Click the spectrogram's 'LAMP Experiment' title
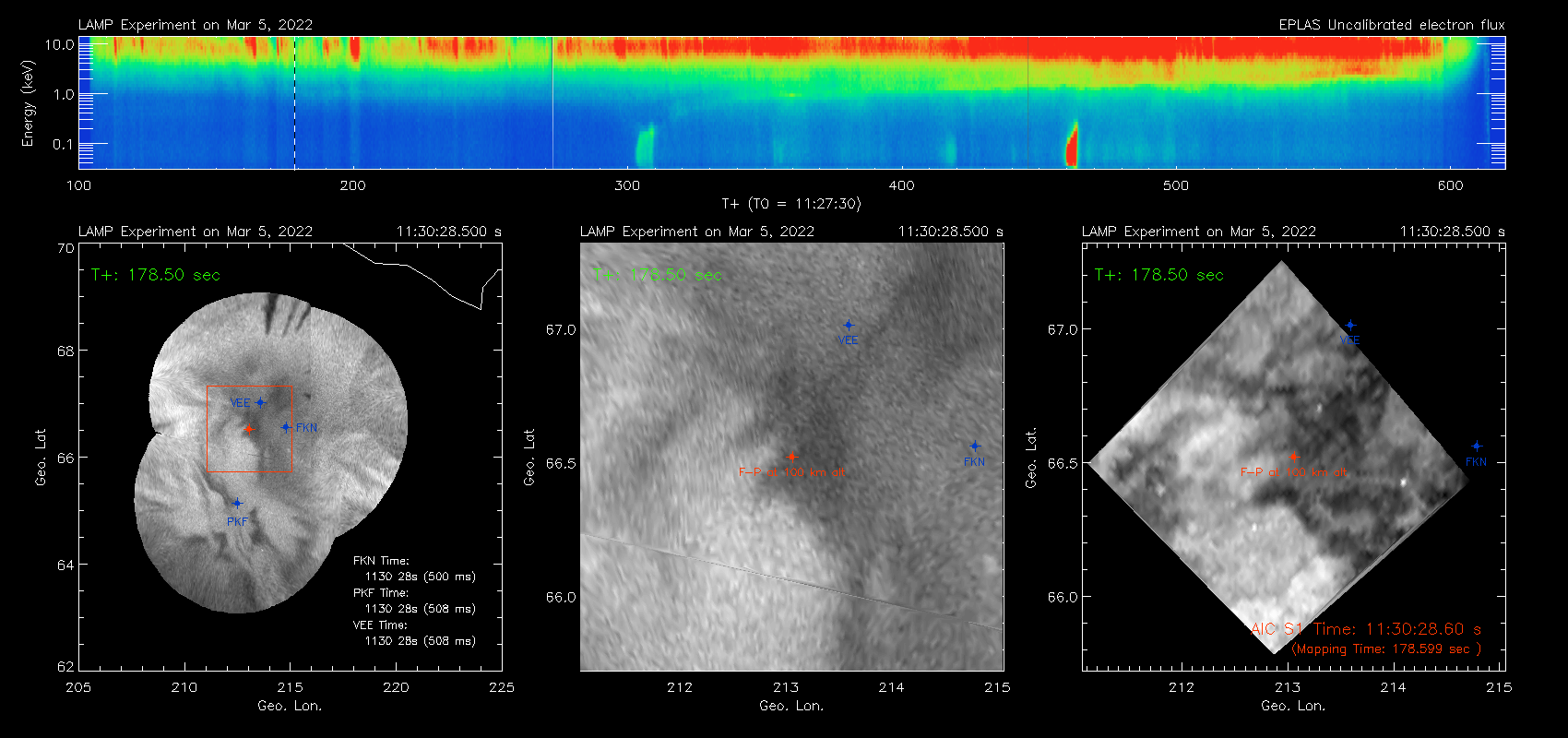Viewport: 1568px width, 738px height. click(x=196, y=25)
